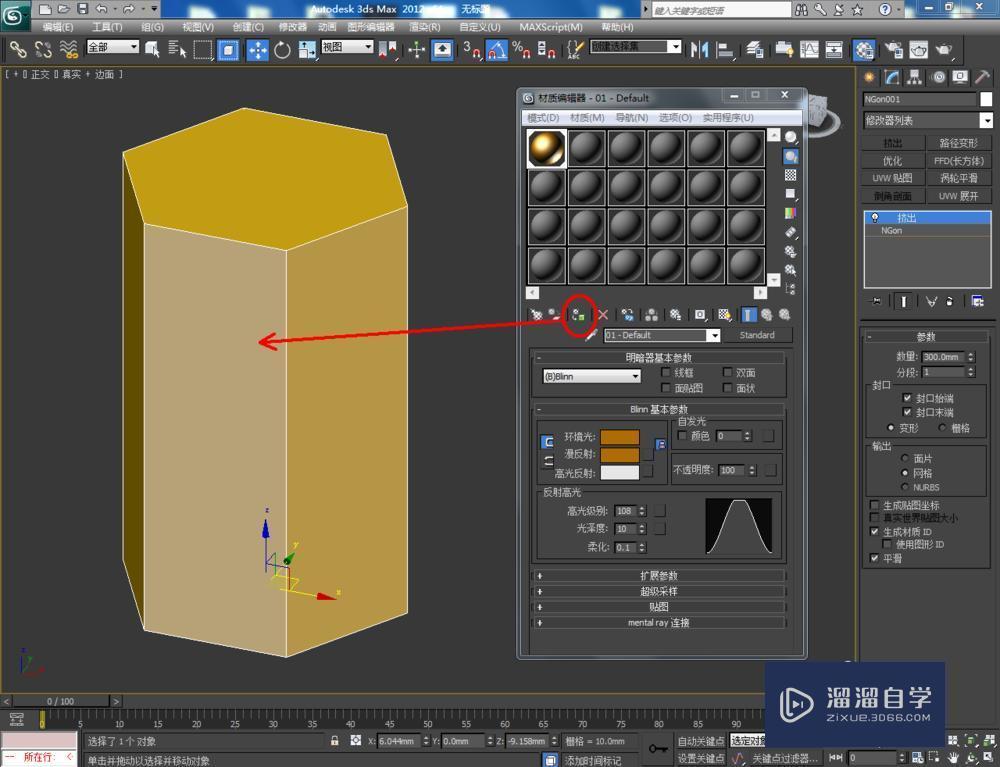Screen dimensions: 1000x767
Task: Enable the 生成贴图坐标 checkbox
Action: click(874, 504)
